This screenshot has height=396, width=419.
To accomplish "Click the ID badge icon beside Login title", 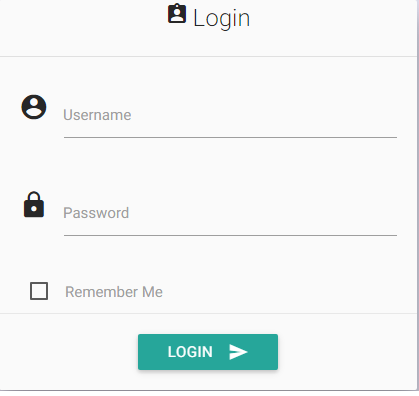I will click(x=177, y=14).
